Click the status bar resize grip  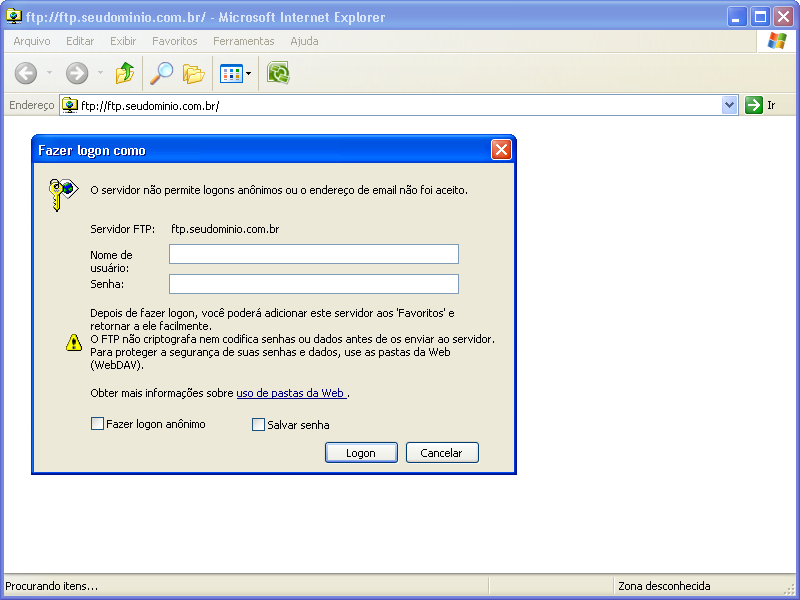790,588
